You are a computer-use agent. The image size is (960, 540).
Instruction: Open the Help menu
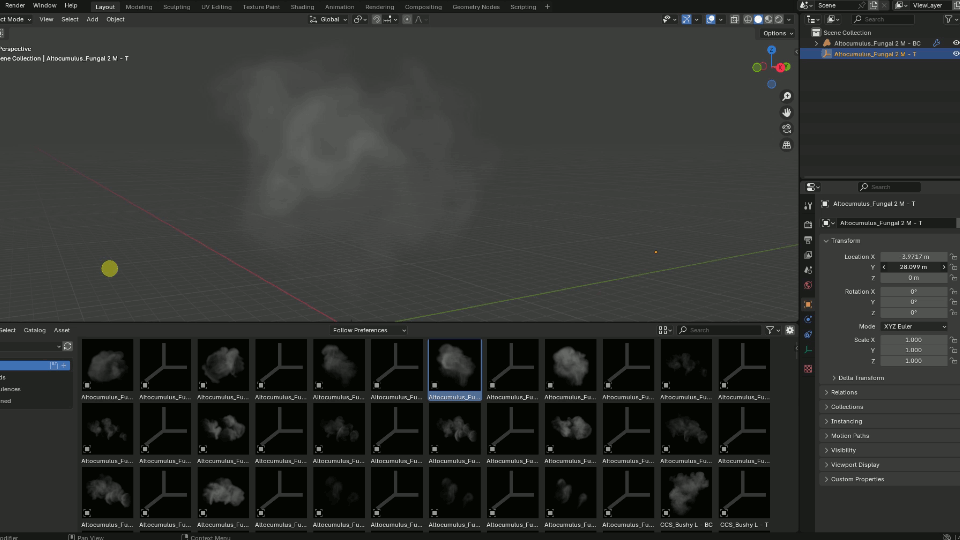tap(71, 6)
